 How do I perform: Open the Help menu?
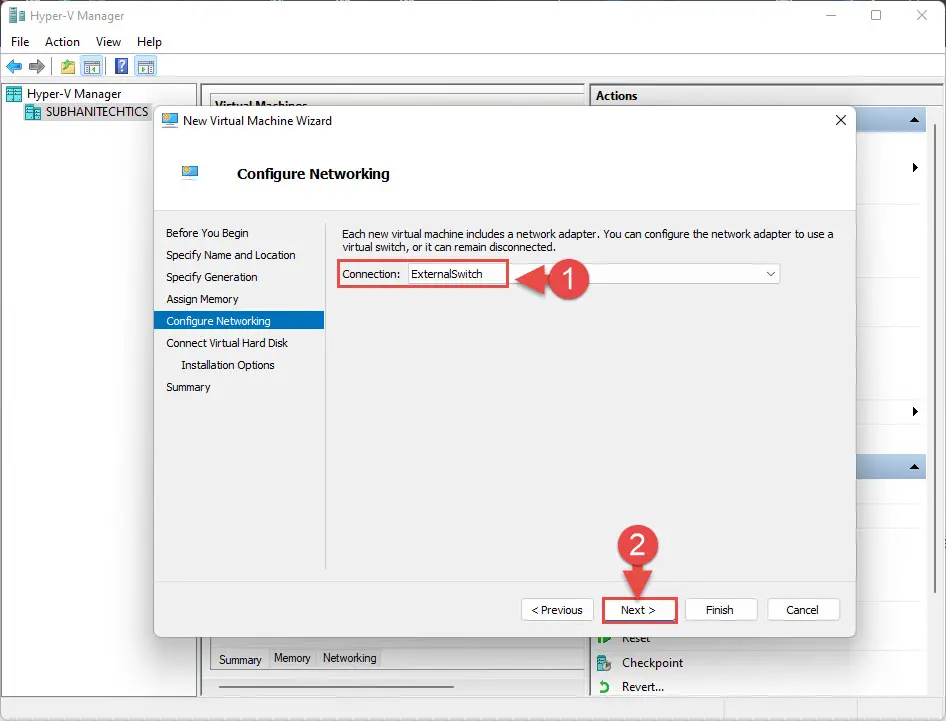pos(149,42)
